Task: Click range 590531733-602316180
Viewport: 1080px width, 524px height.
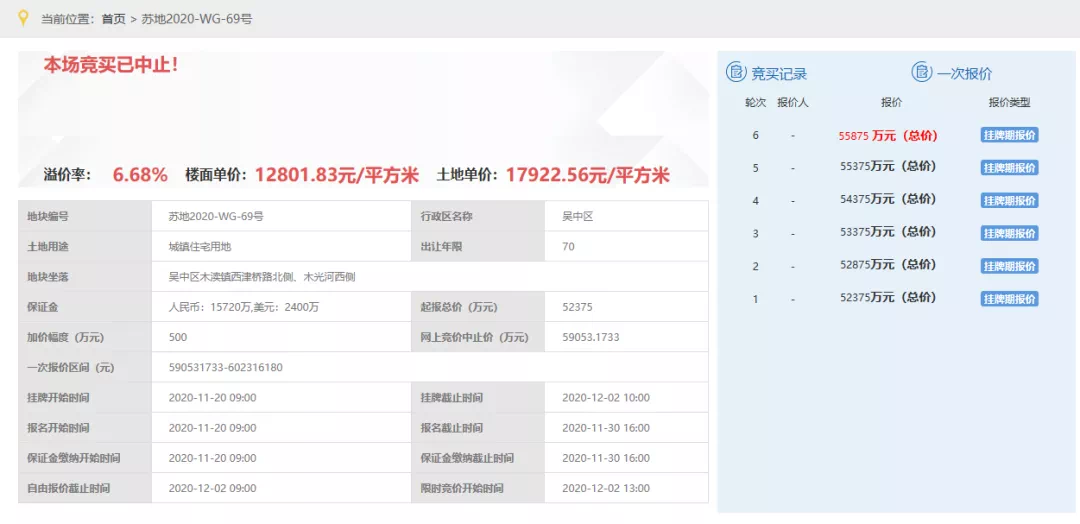Action: point(225,368)
